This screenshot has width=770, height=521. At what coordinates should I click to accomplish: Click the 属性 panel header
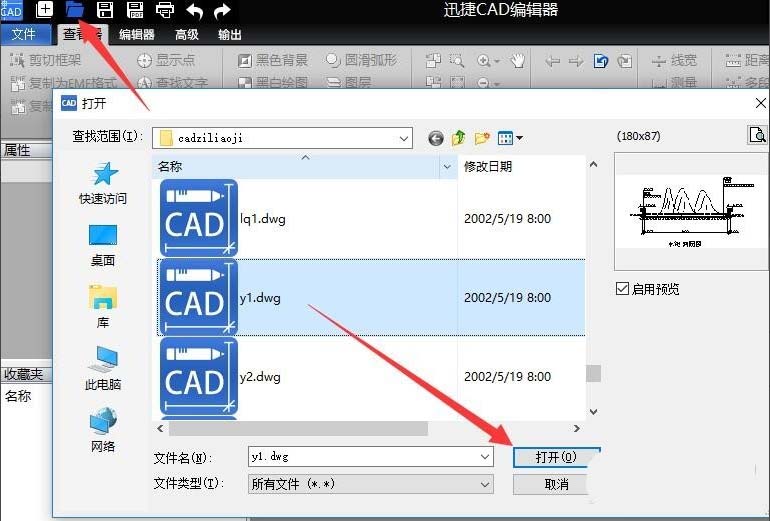27,150
